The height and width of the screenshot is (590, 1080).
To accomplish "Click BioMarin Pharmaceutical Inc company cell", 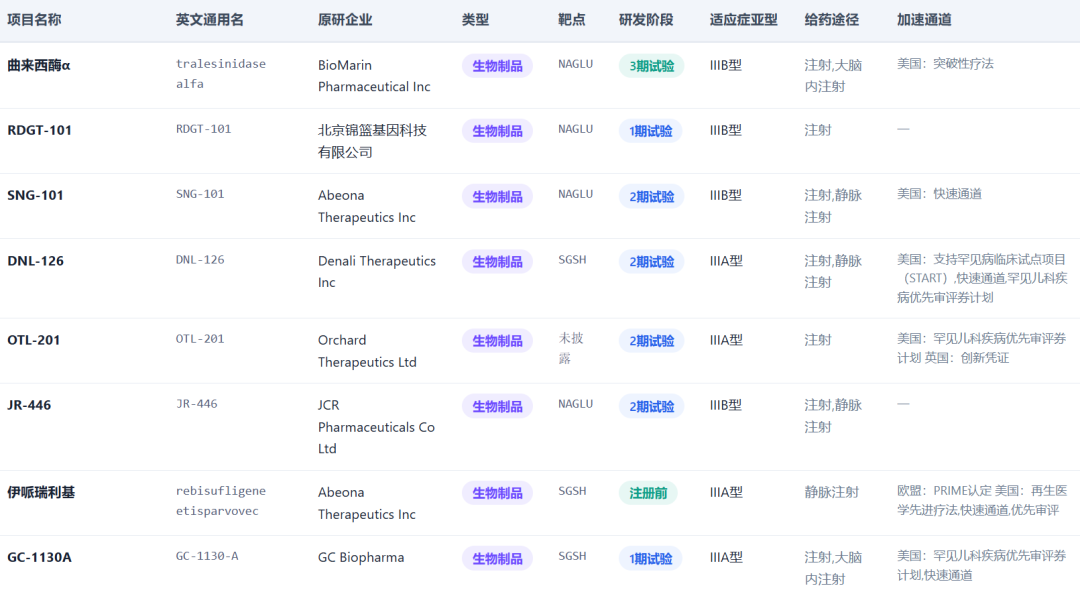I will pyautogui.click(x=374, y=76).
